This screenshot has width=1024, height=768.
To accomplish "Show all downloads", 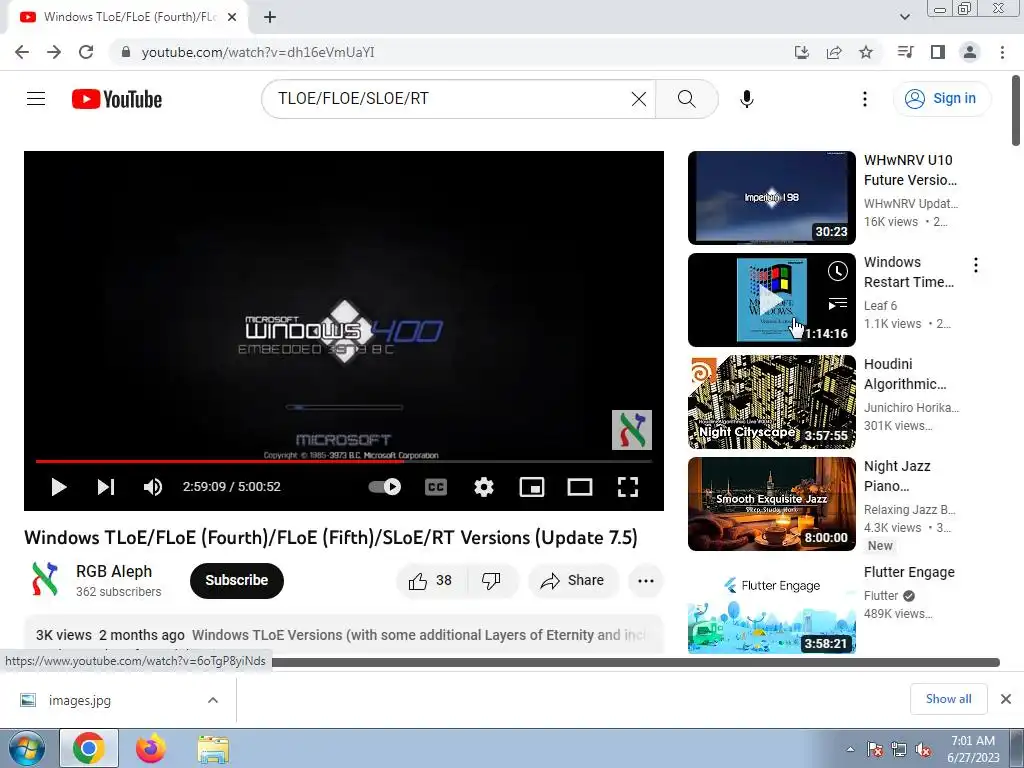I will point(948,699).
